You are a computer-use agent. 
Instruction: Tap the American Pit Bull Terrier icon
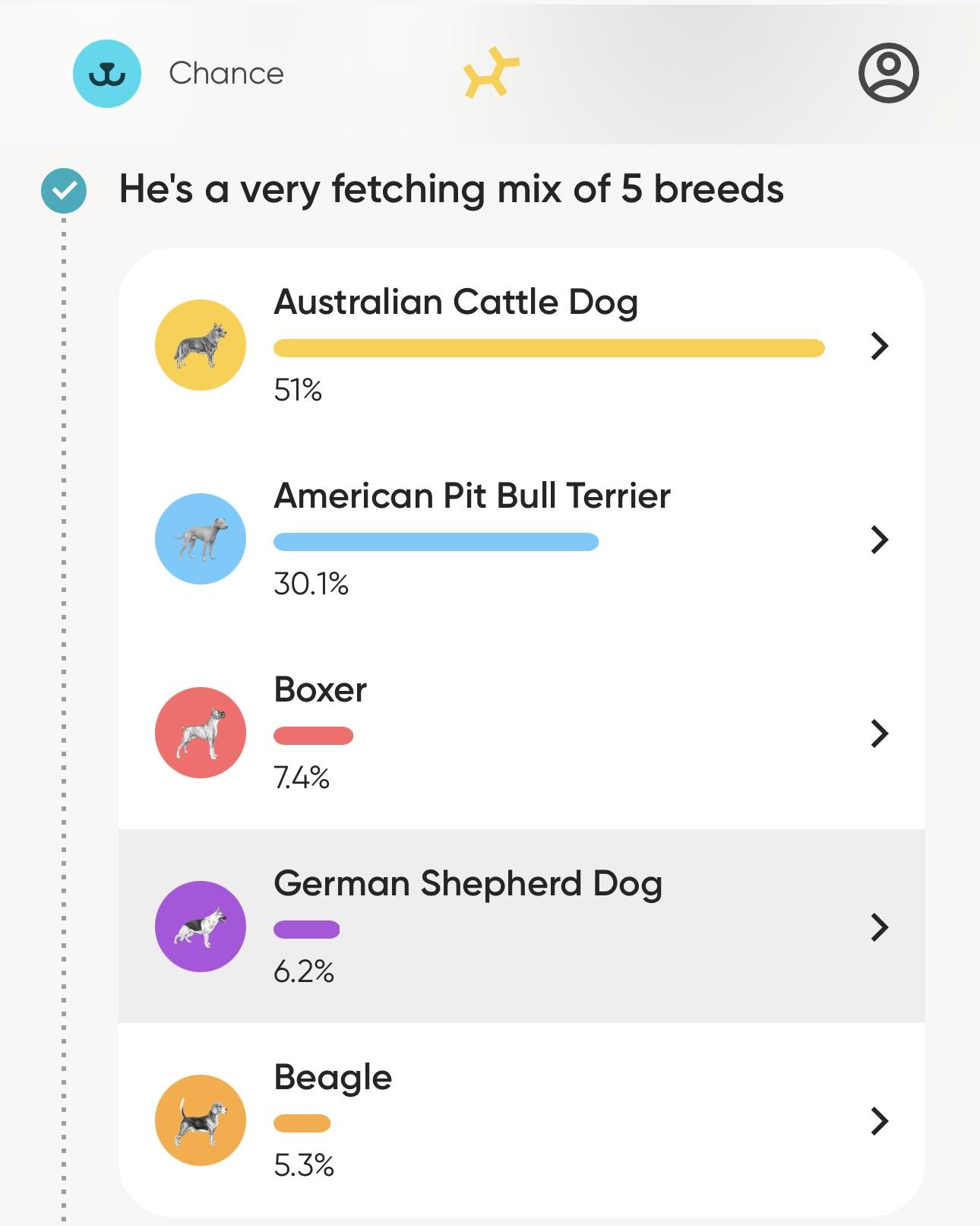pyautogui.click(x=201, y=539)
